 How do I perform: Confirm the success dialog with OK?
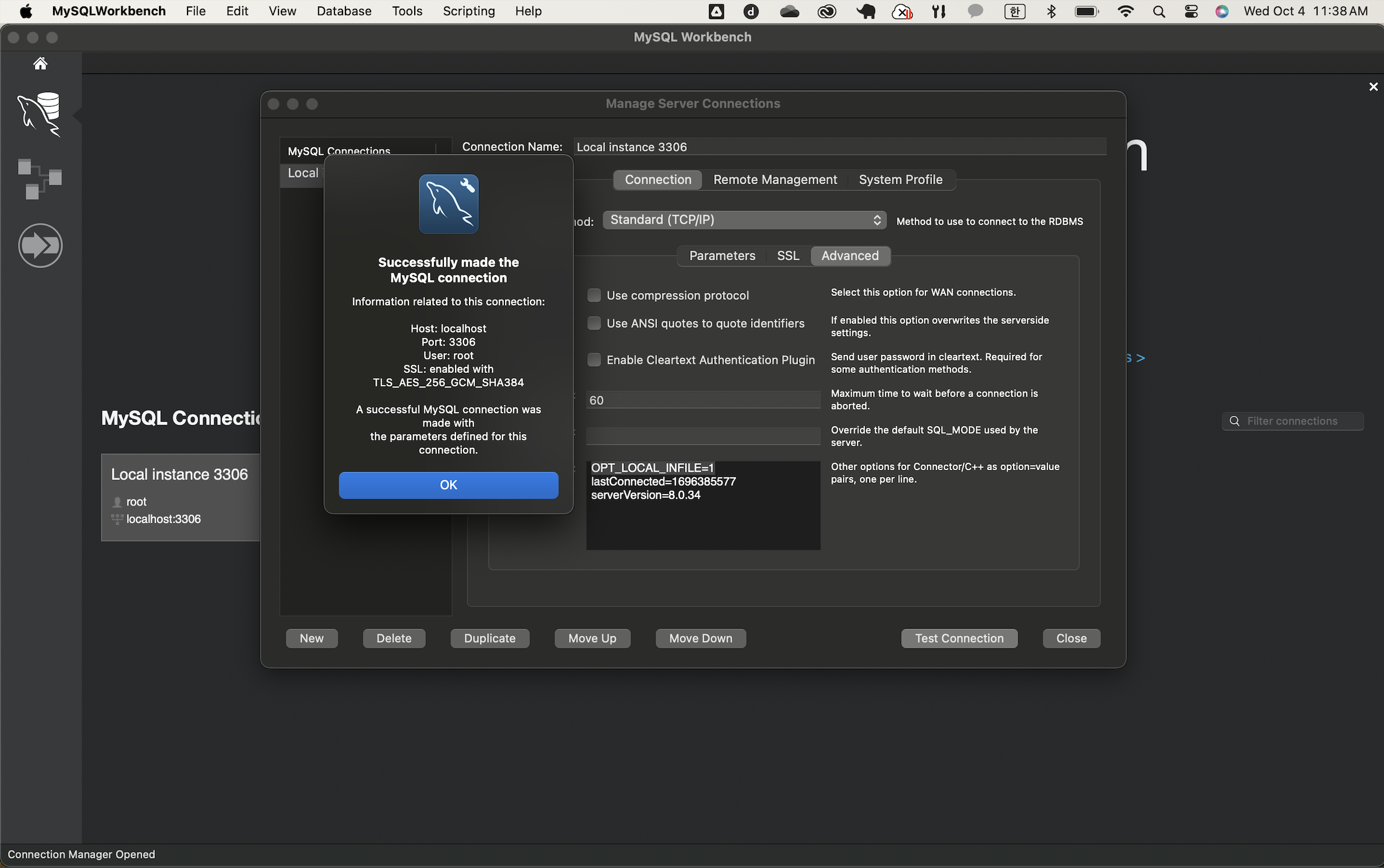pos(449,485)
